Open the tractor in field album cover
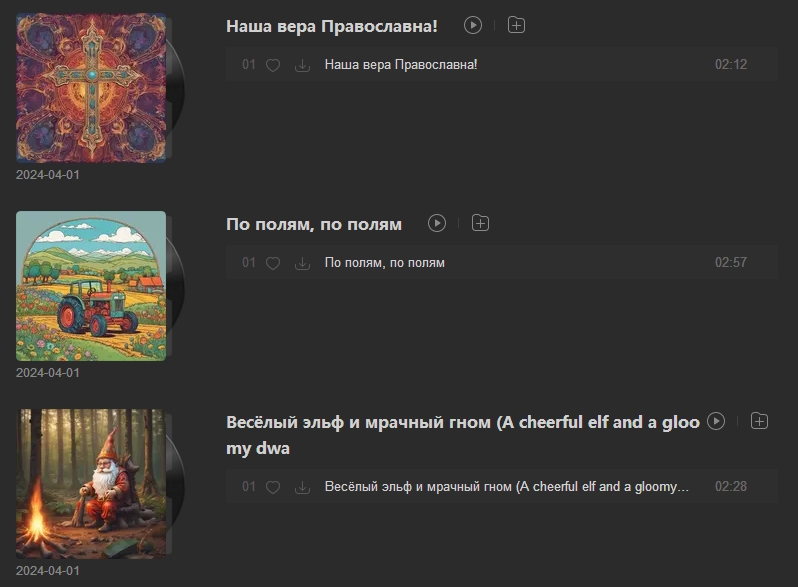 pos(91,286)
